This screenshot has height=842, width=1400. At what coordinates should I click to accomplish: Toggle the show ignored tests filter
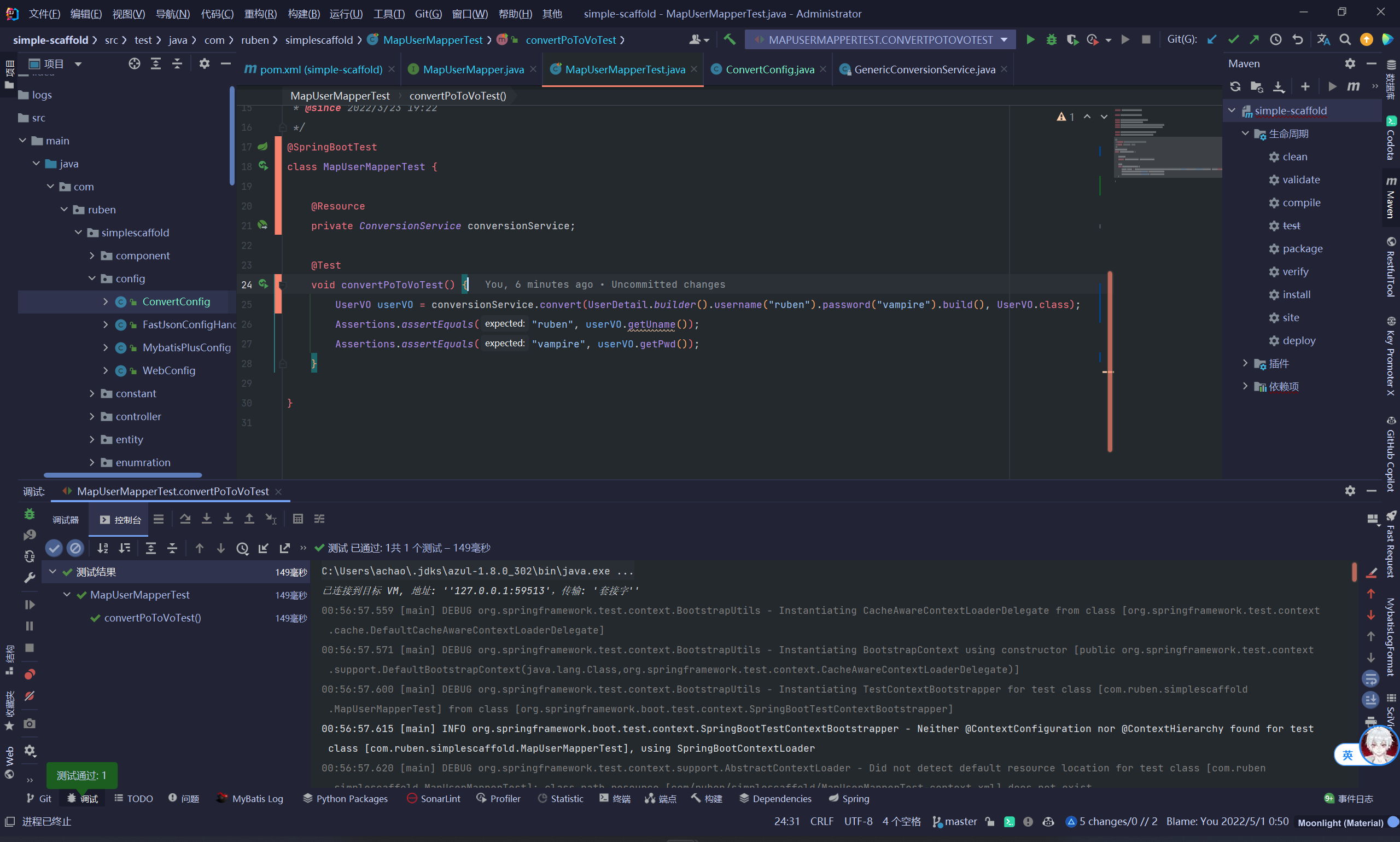(75, 548)
